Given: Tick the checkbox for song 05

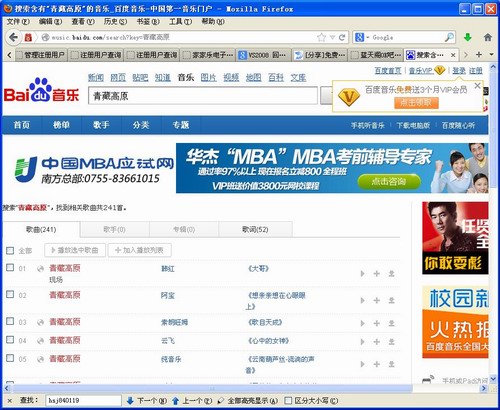Looking at the screenshot, I should (x=10, y=358).
